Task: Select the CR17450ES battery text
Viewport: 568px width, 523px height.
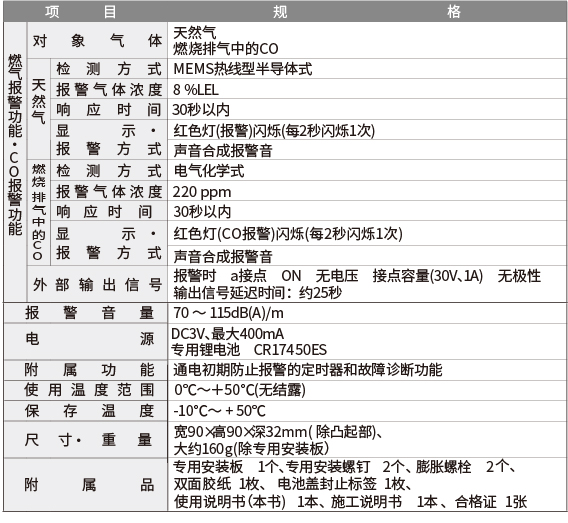Action: point(291,350)
